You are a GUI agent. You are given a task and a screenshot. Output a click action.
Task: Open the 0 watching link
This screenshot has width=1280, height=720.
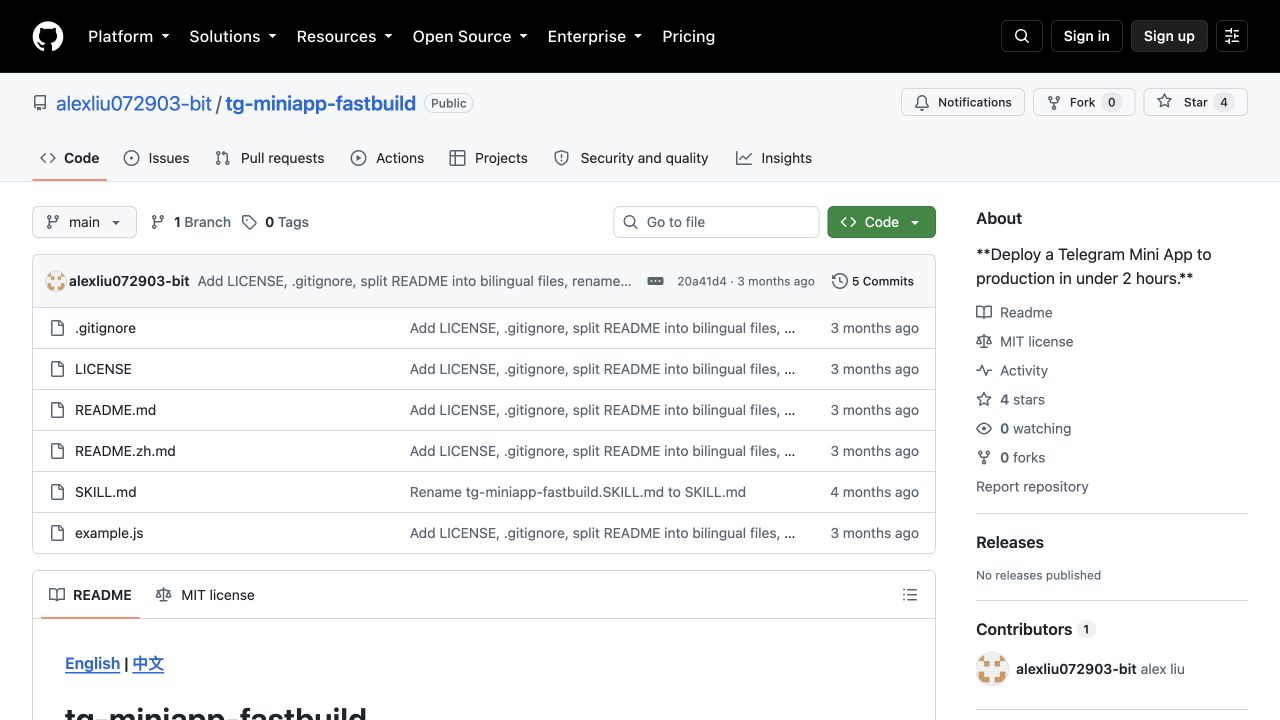[1023, 428]
